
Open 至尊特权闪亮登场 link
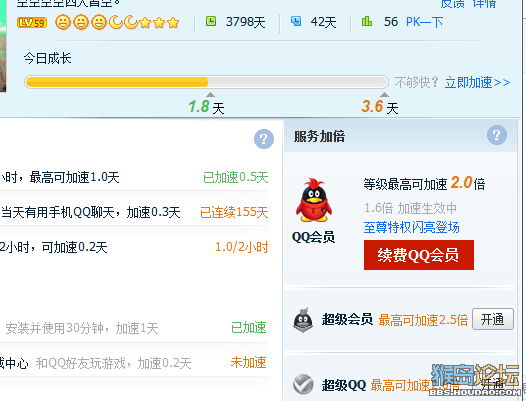[x=412, y=228]
